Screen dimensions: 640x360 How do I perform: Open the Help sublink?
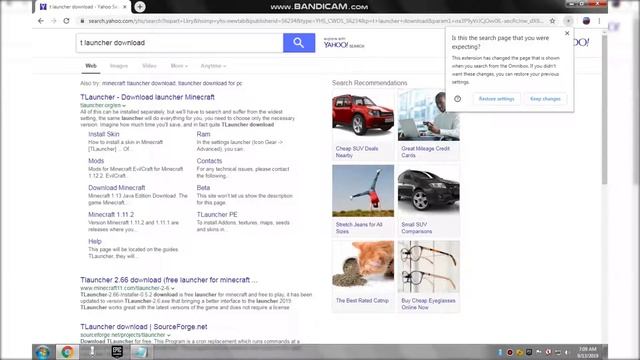coord(95,241)
